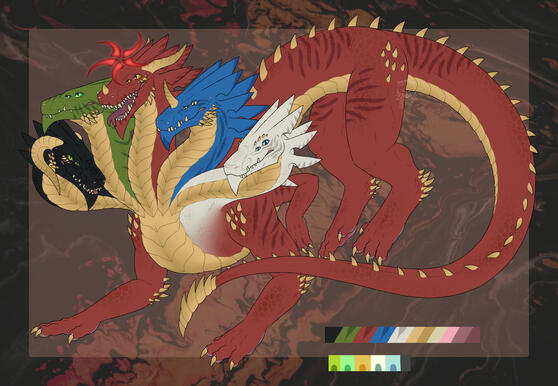The height and width of the screenshot is (386, 558).
Task: Pick the white-gray swatch in the top palette
Action: [x=401, y=335]
